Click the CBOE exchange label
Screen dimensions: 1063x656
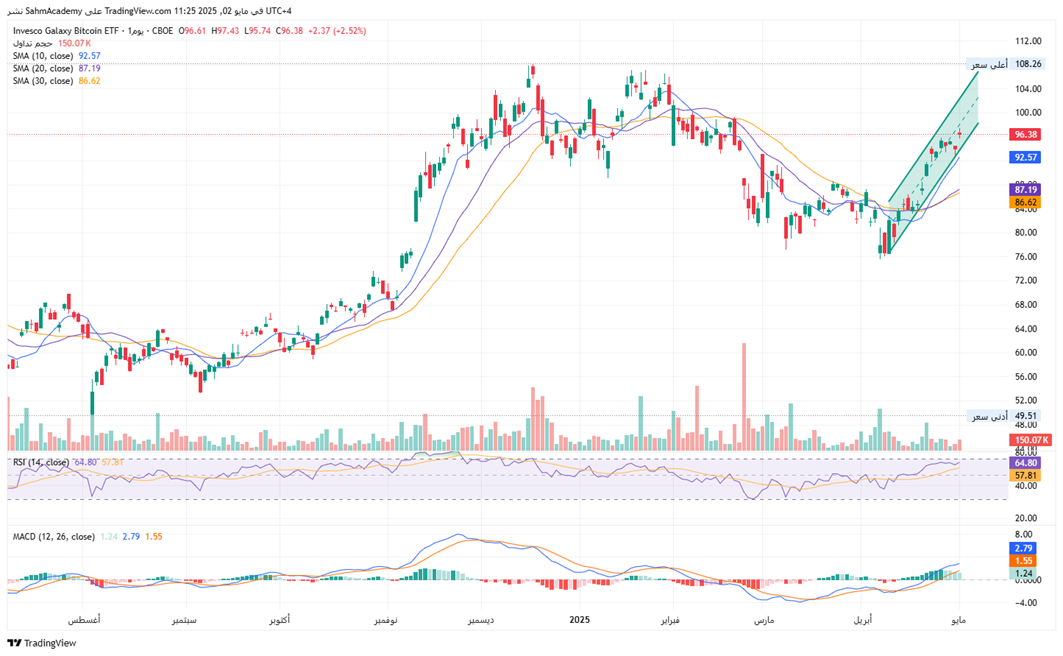click(x=162, y=31)
